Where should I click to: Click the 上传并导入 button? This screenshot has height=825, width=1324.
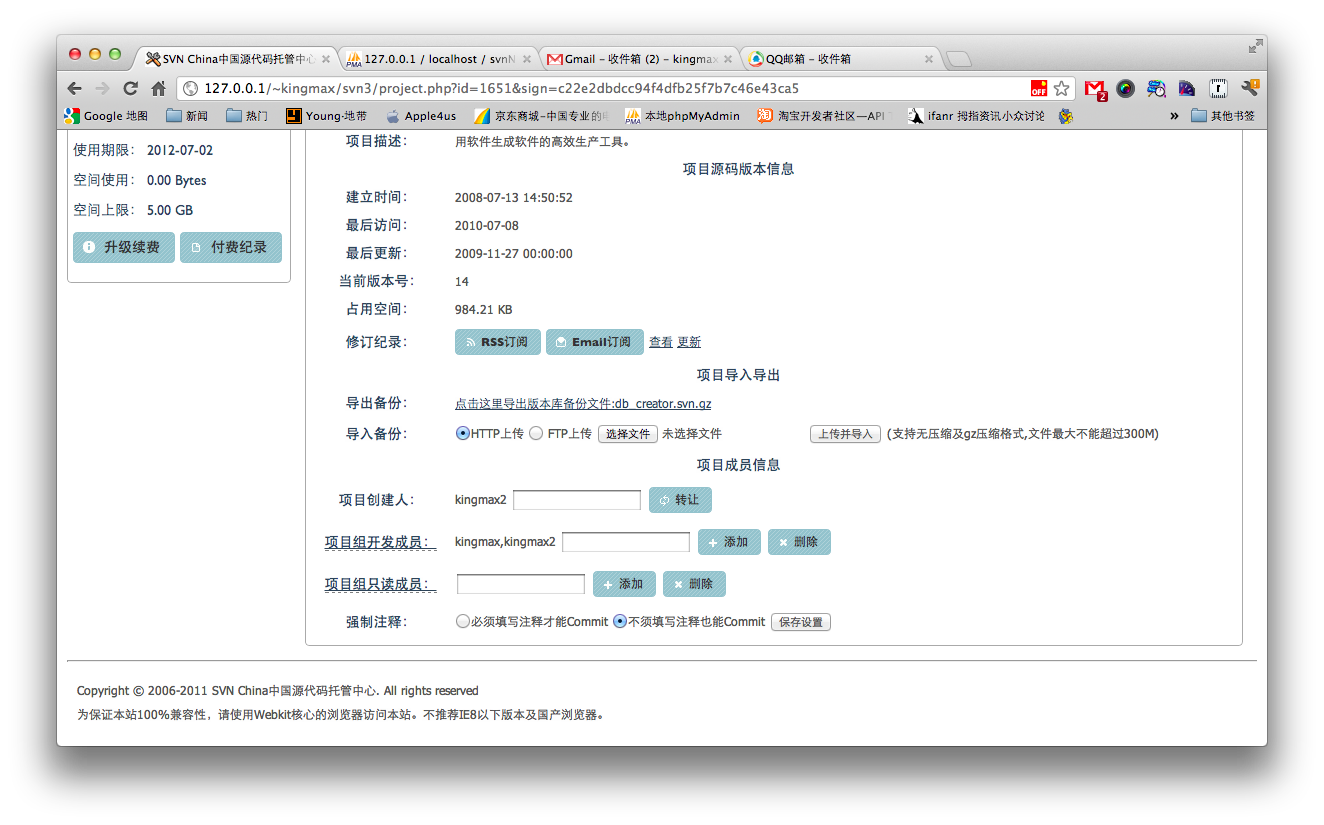point(845,434)
